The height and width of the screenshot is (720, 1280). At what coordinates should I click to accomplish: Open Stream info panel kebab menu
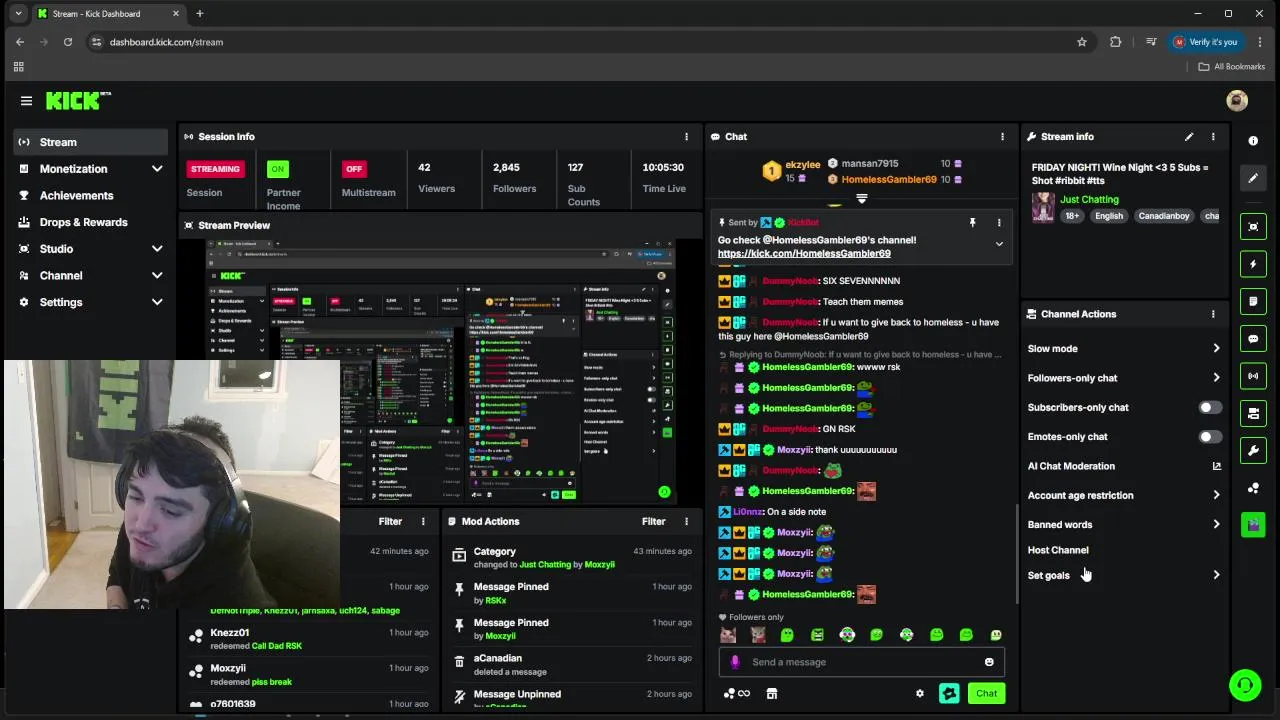tap(1213, 137)
